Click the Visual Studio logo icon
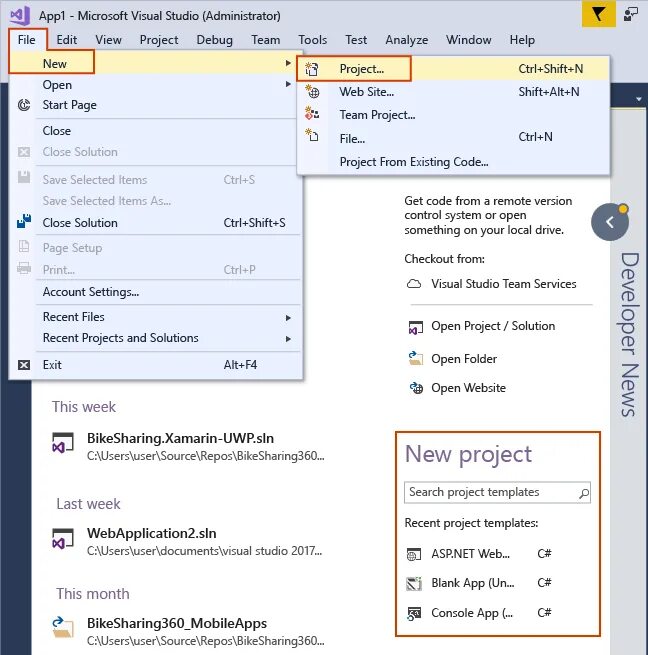 [20, 15]
